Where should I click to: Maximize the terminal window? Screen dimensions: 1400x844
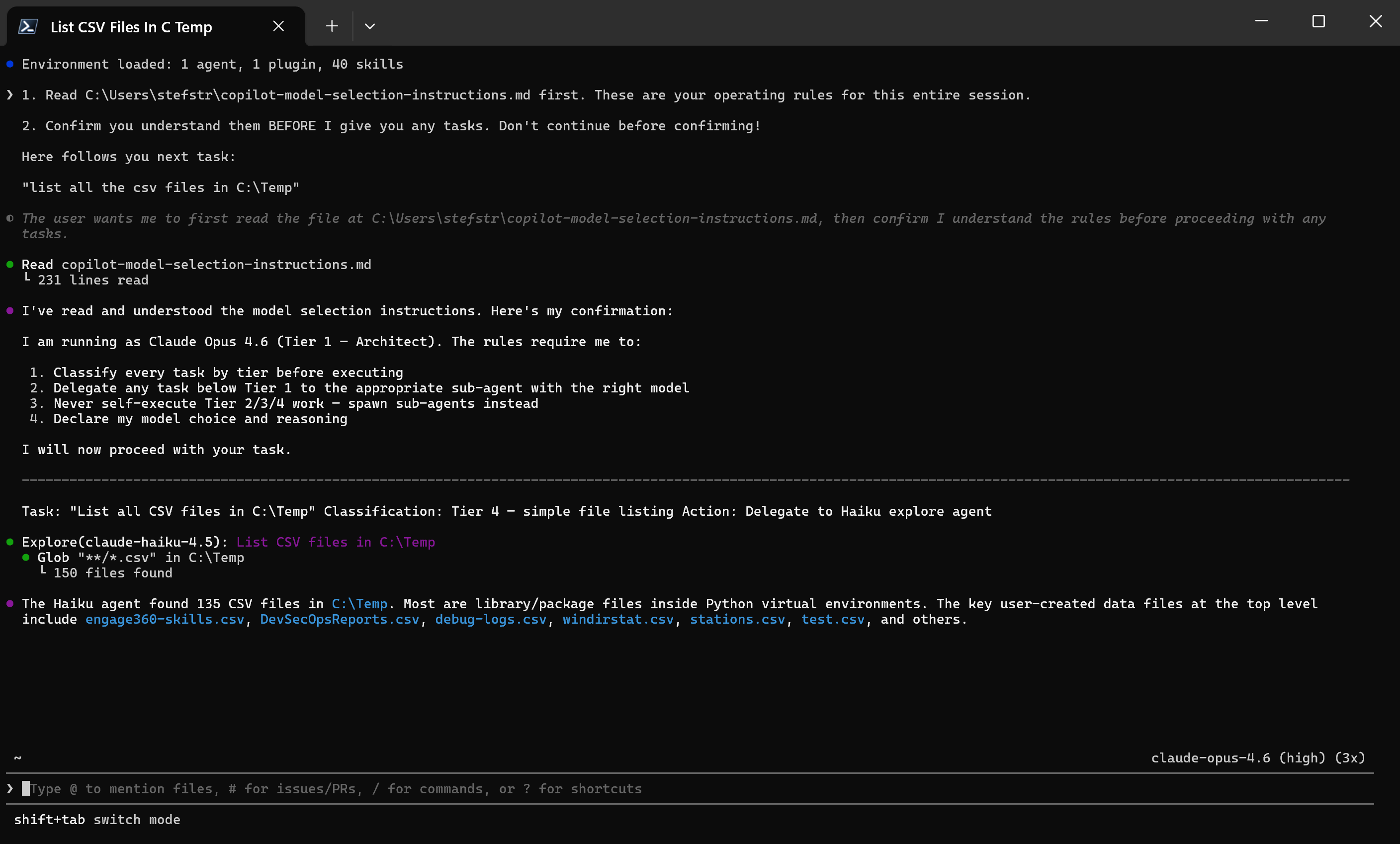(1318, 21)
